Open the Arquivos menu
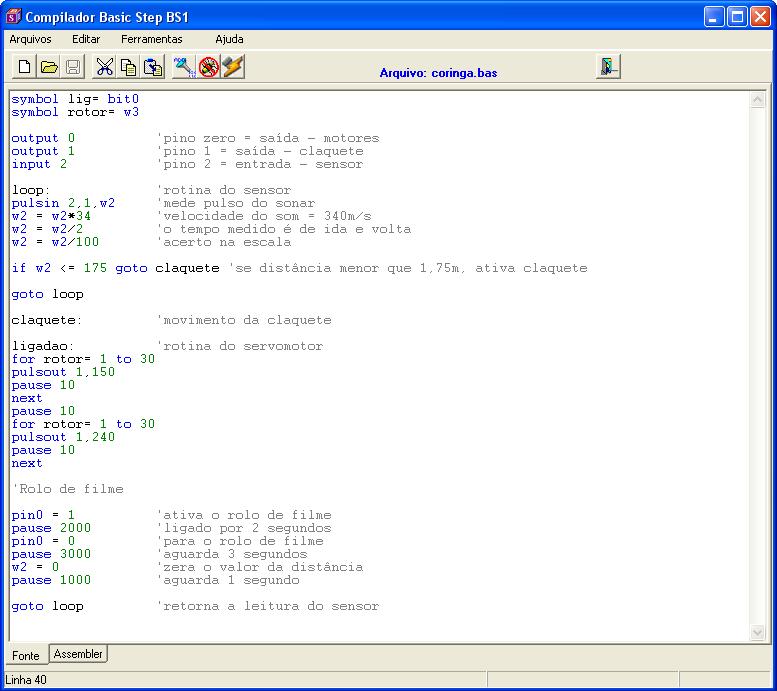The image size is (777, 691). pos(30,39)
